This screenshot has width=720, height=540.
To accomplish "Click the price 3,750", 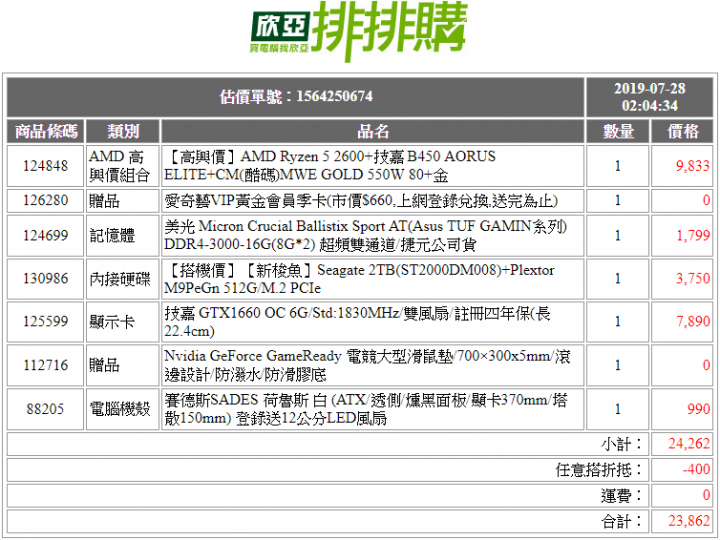I will 692,279.
